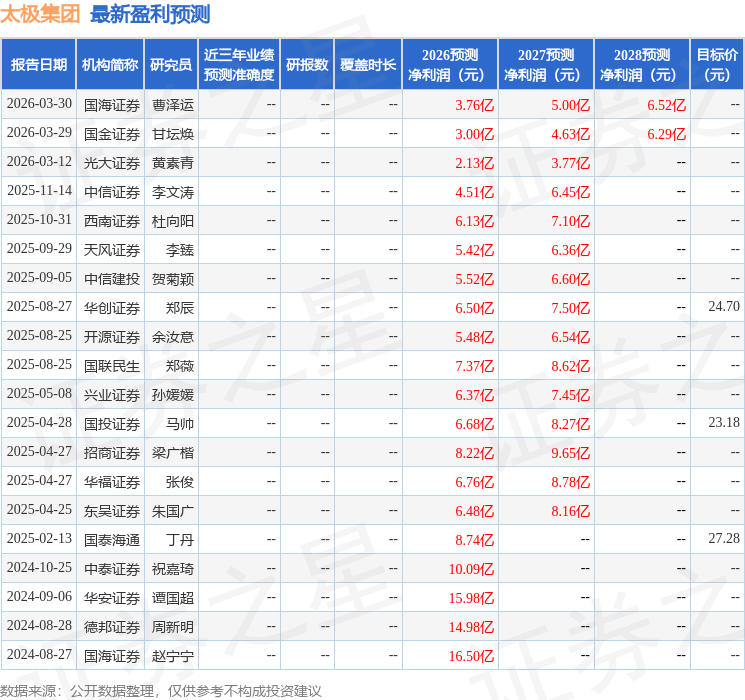
Task: Click researcher name 曹泽运
Action: (x=173, y=105)
